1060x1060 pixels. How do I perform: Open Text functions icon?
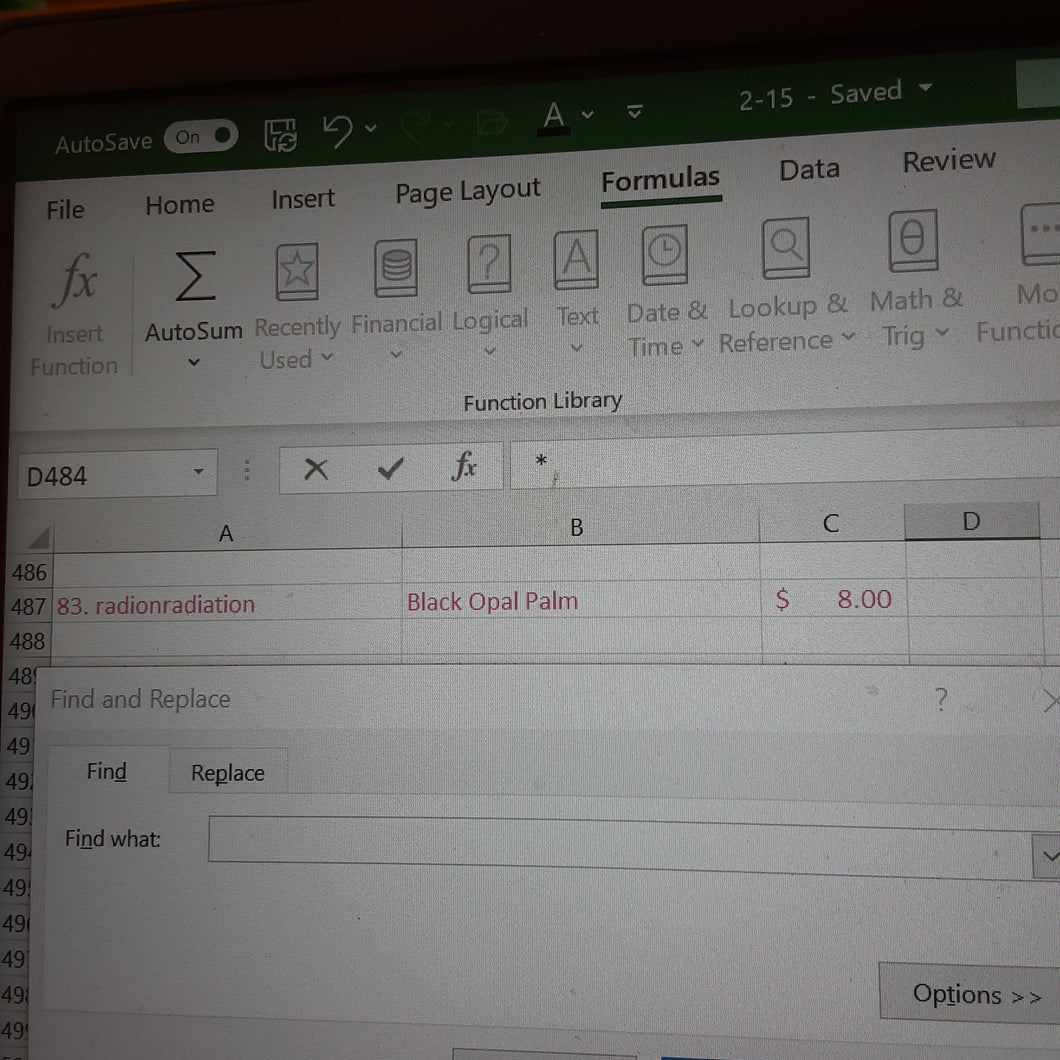click(576, 259)
